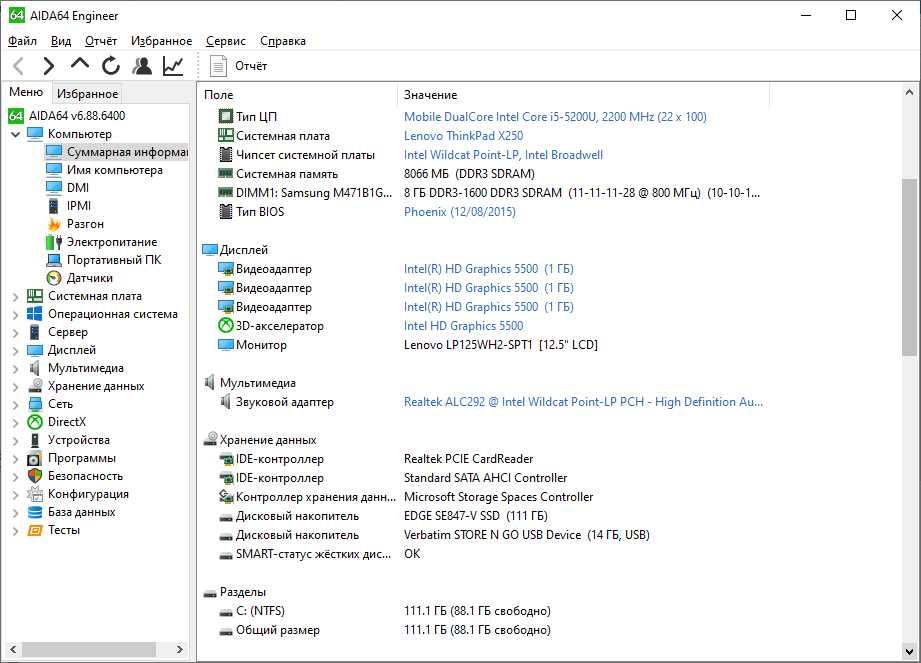The width and height of the screenshot is (921, 663).
Task: Click the Отчёт report document icon
Action: (219, 66)
